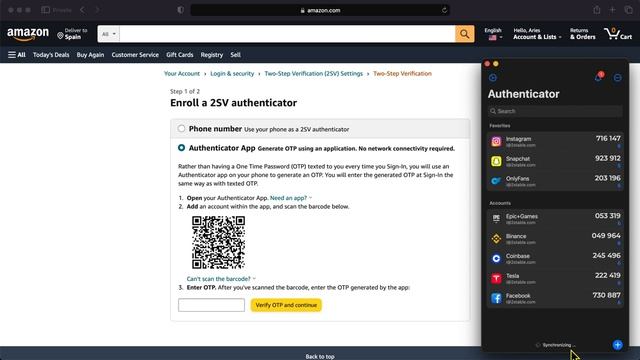The height and width of the screenshot is (360, 640).
Task: Copy OnlyFans code 203 196
Action: pyautogui.click(x=607, y=178)
